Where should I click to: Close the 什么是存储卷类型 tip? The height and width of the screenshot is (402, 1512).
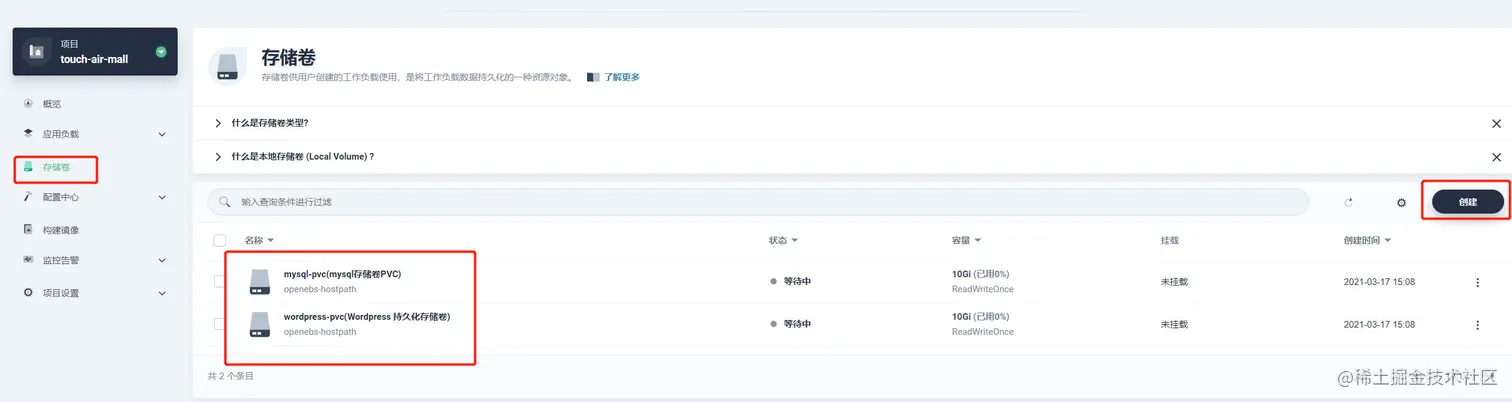[x=1496, y=124]
